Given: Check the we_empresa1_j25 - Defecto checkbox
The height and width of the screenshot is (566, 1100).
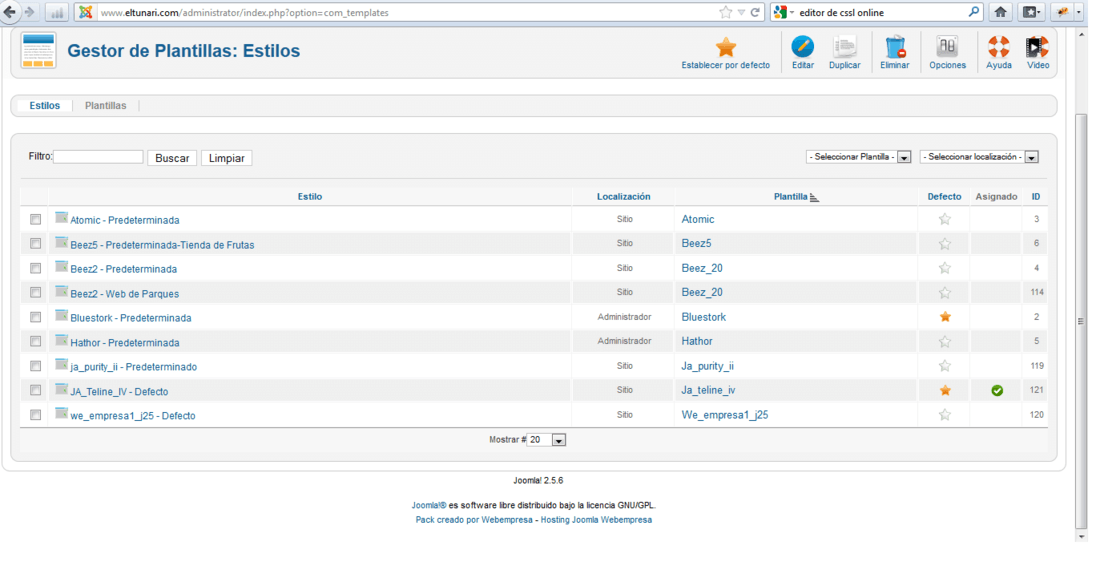Looking at the screenshot, I should (x=36, y=415).
